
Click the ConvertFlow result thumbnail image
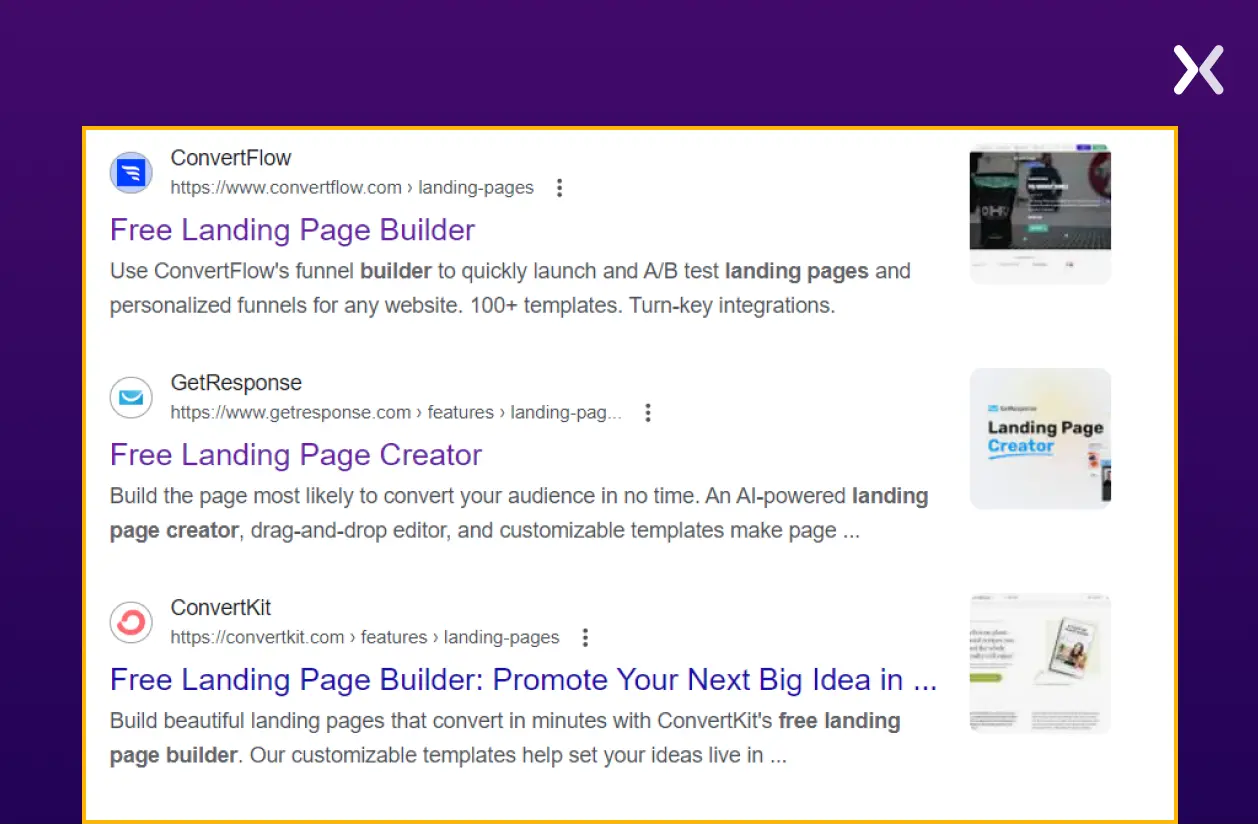[x=1040, y=214]
